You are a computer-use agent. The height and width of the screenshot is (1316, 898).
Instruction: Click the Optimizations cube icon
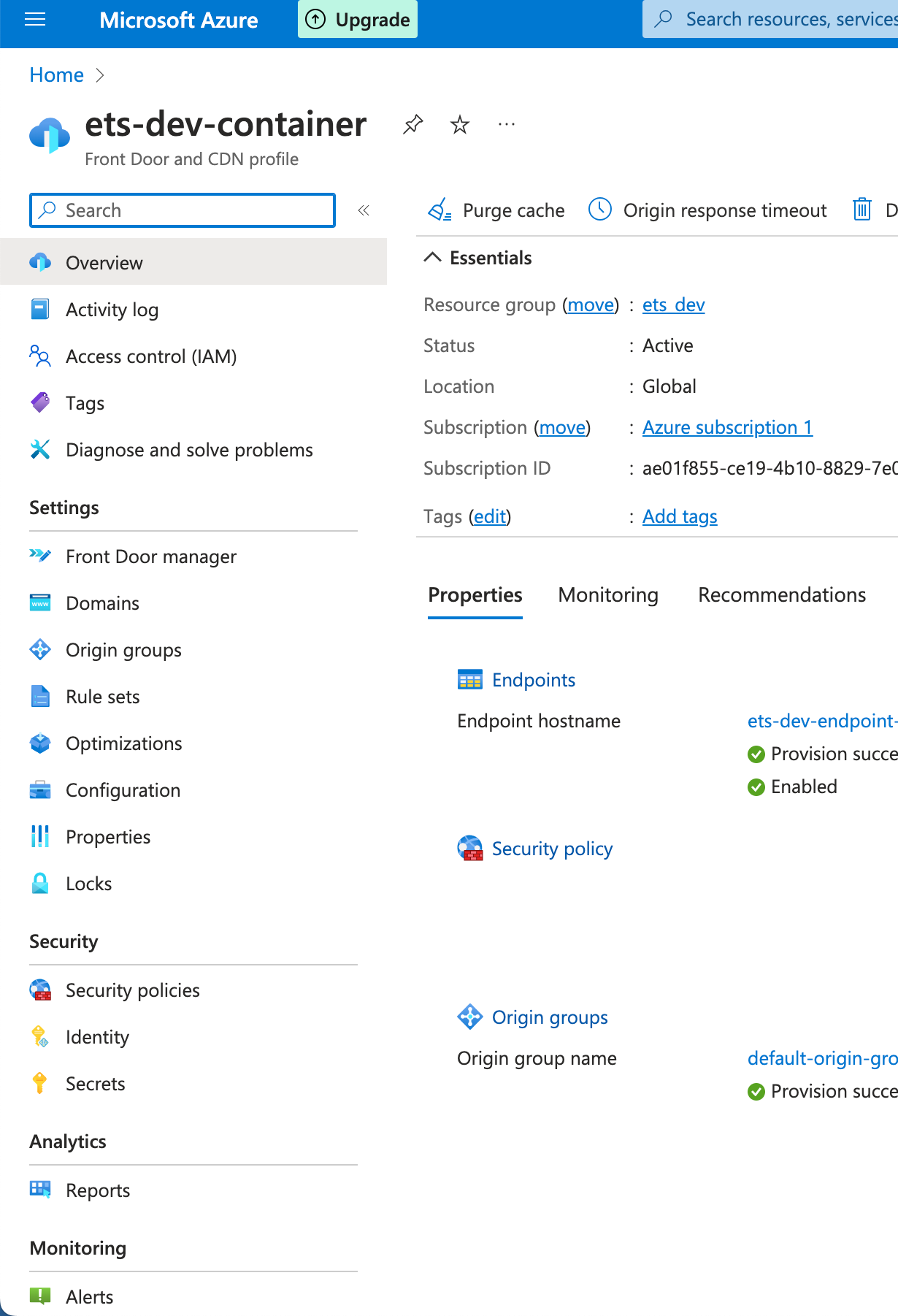pos(40,743)
